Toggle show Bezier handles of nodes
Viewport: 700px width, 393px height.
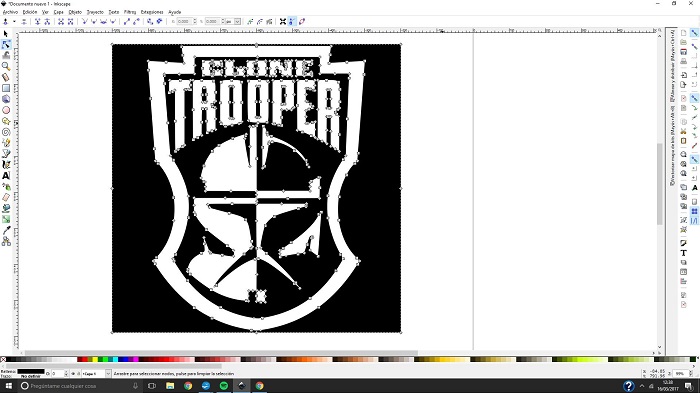(x=292, y=21)
